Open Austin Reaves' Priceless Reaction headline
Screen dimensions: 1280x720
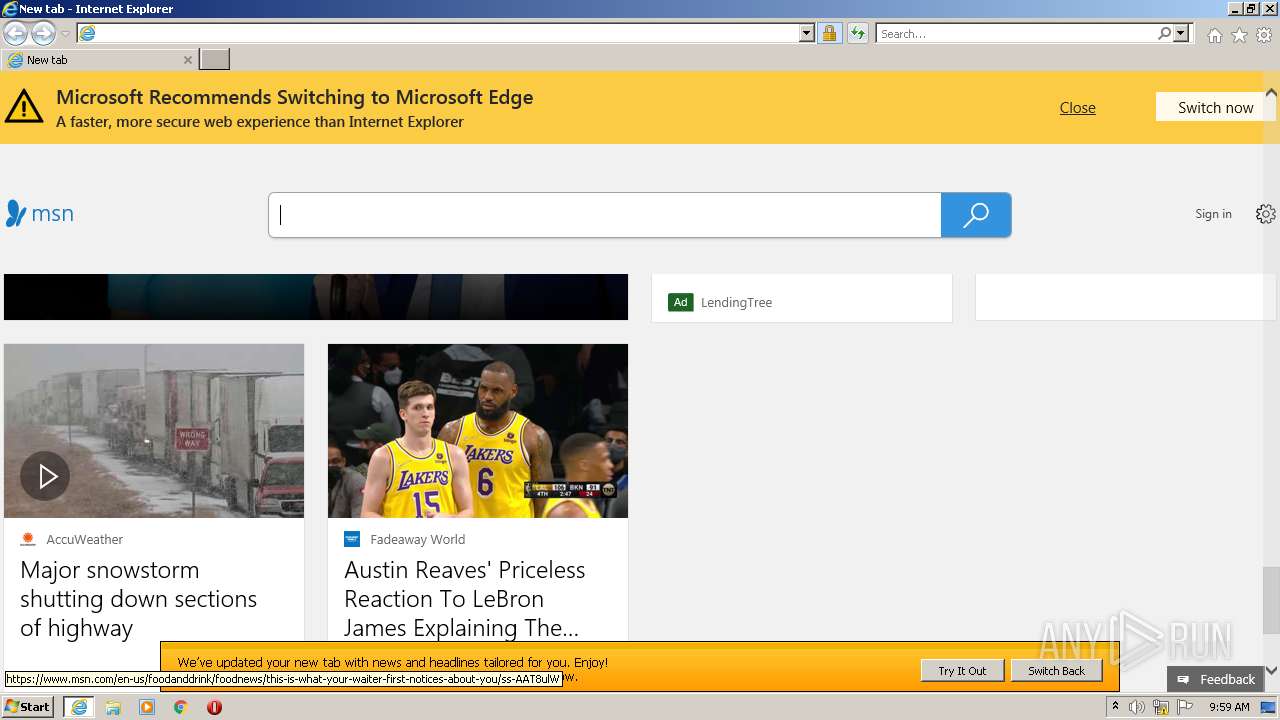point(465,599)
